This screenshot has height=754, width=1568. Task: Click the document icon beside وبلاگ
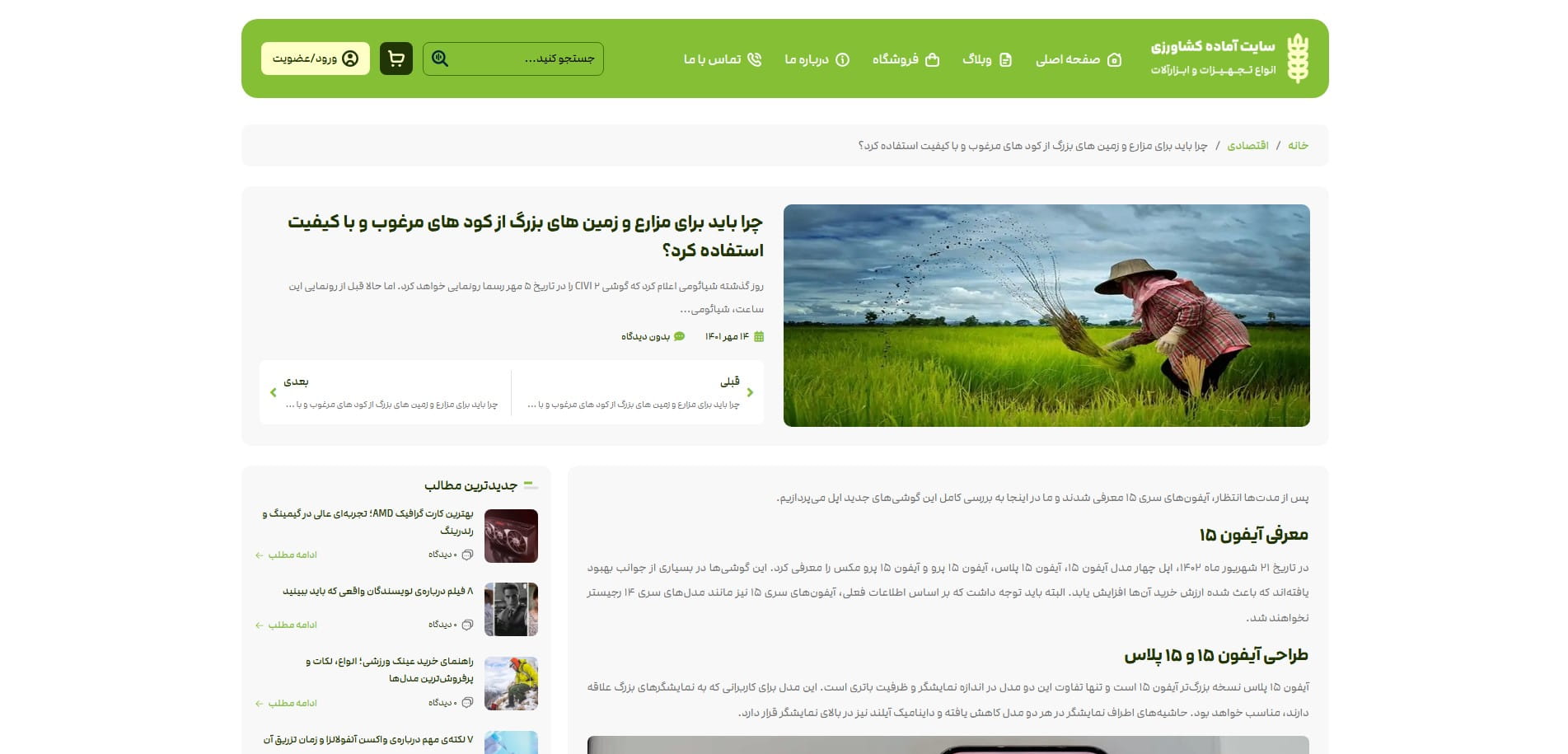coord(1005,59)
